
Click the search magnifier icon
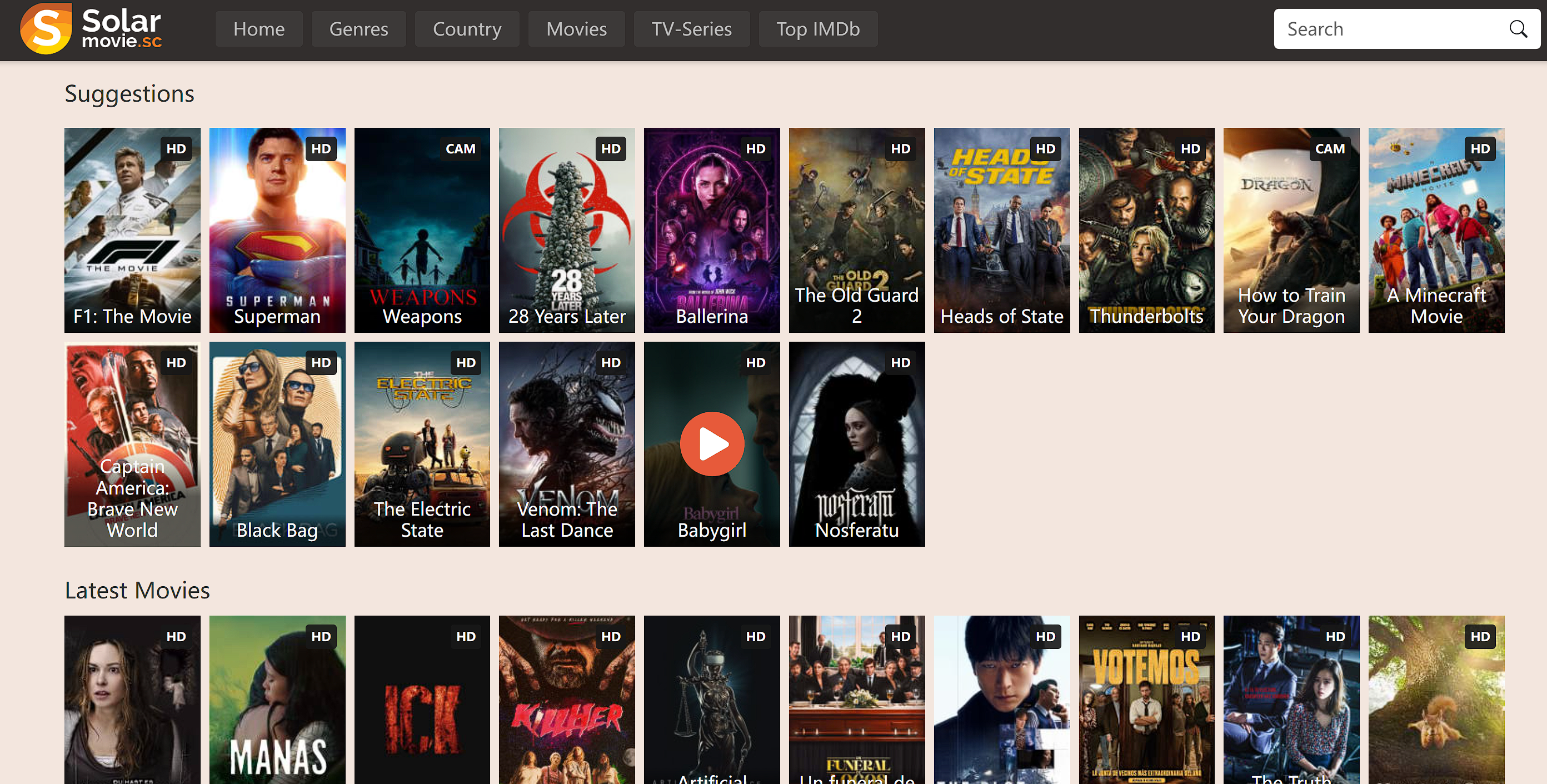[x=1518, y=29]
